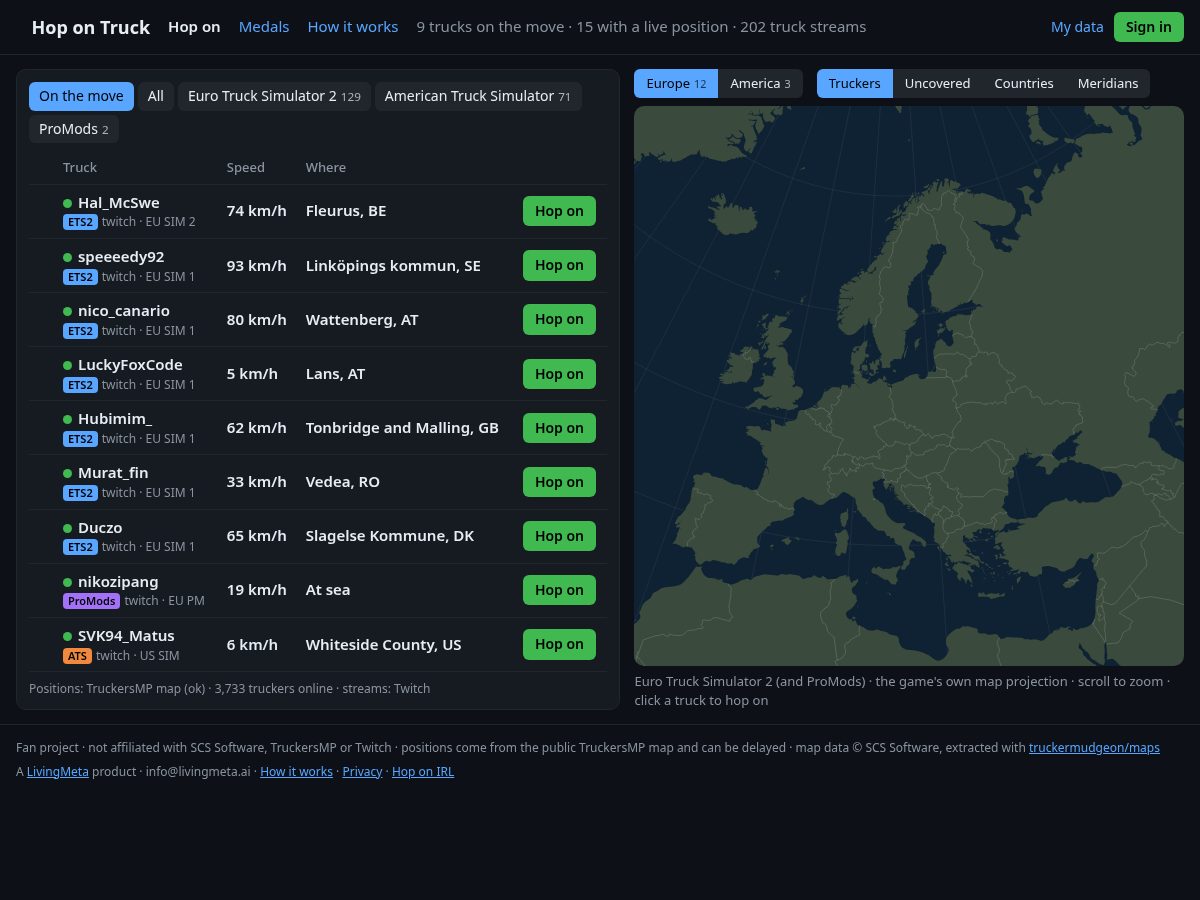Viewport: 1200px width, 900px height.
Task: Filter by Euro Truck Simulator 2
Action: [274, 96]
